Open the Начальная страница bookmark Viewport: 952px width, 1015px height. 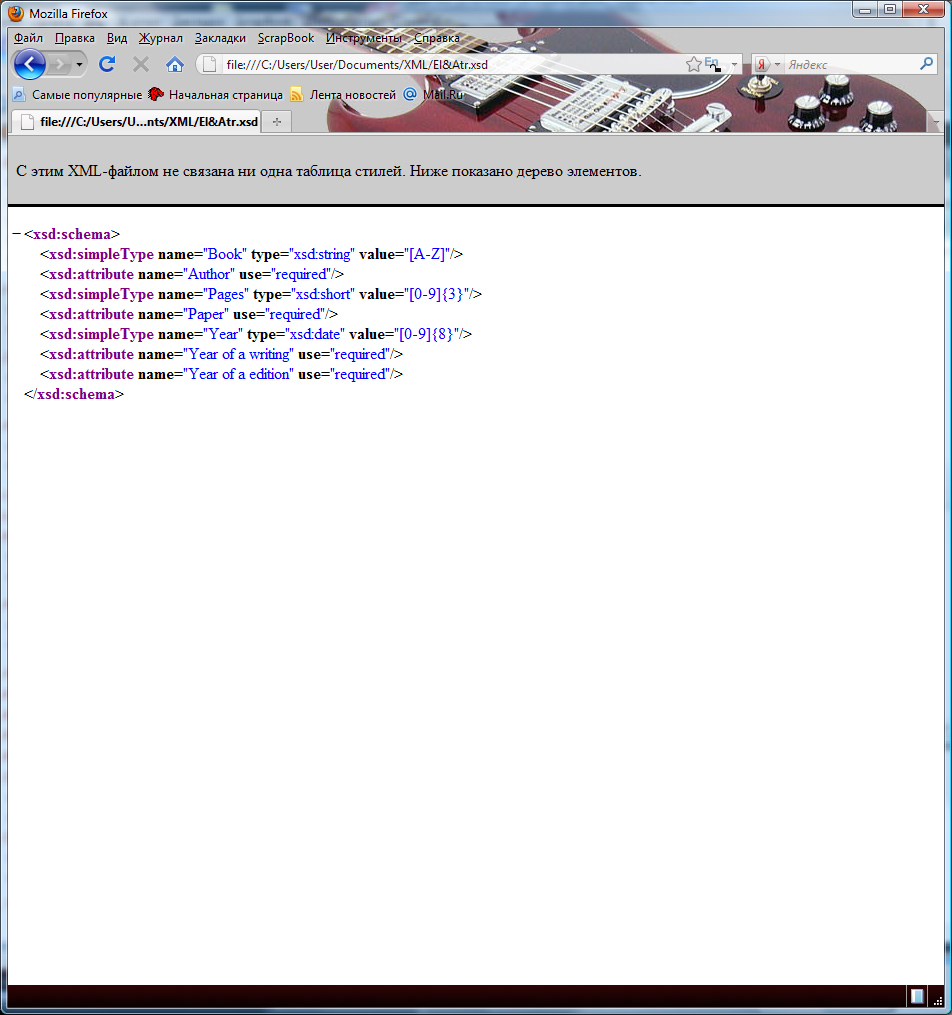pos(216,95)
